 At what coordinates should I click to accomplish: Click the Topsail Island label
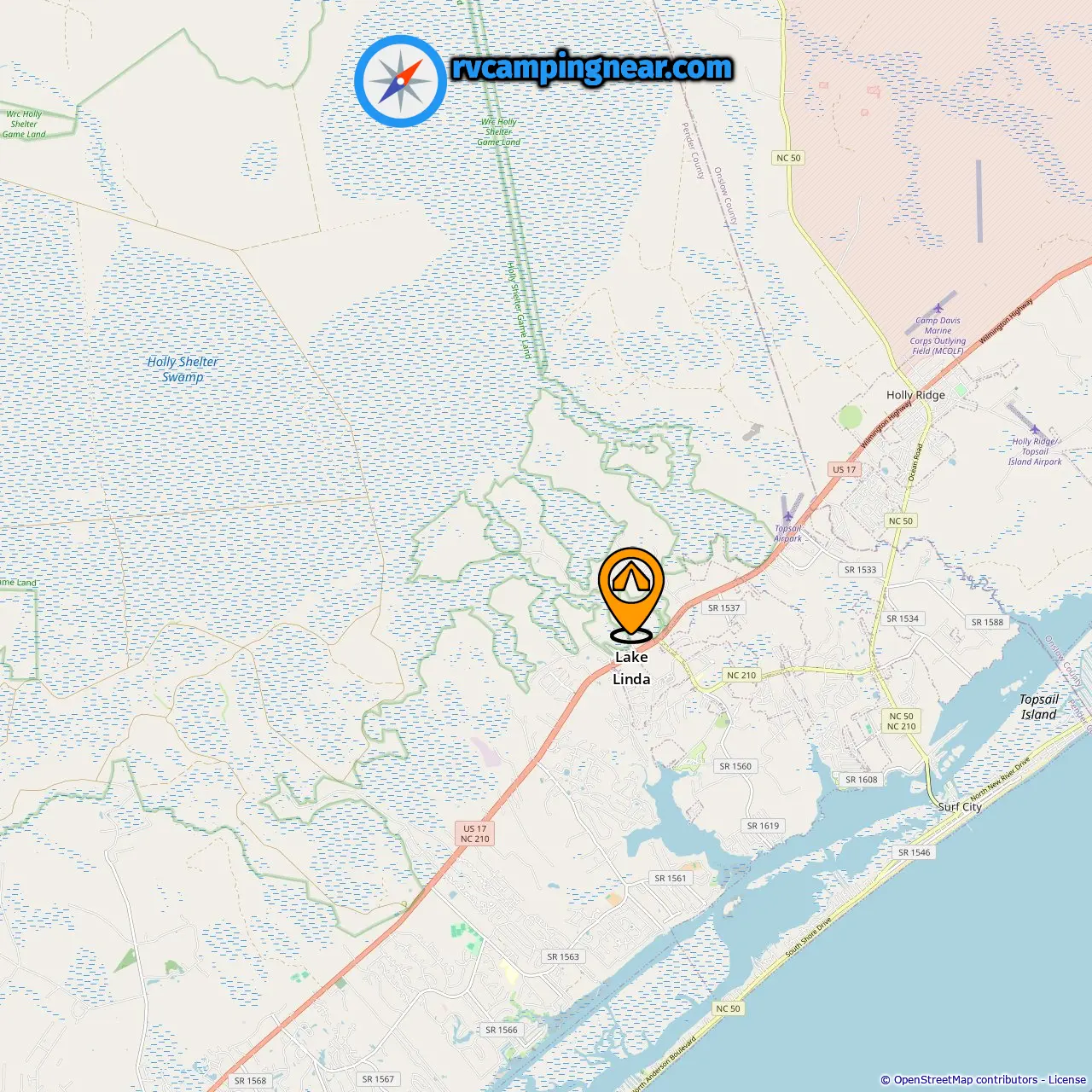pyautogui.click(x=1039, y=707)
